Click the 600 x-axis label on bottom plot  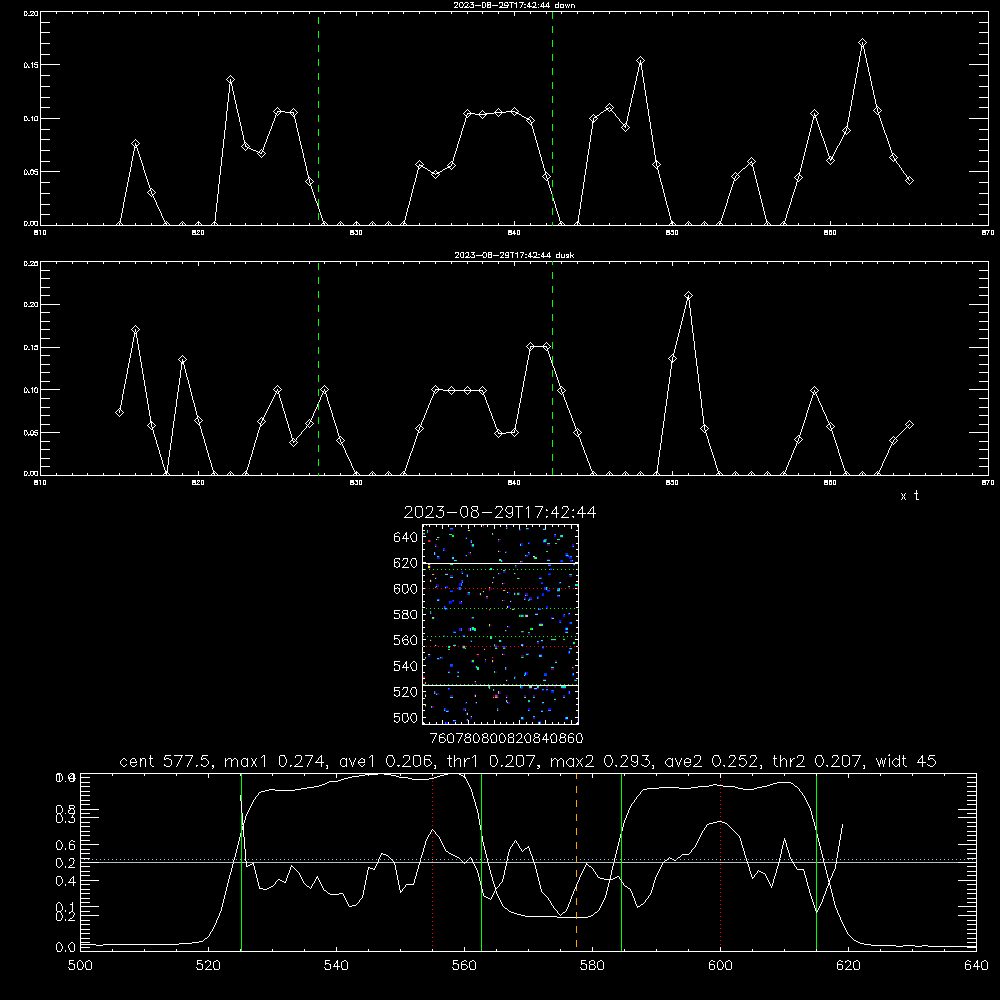pyautogui.click(x=720, y=966)
